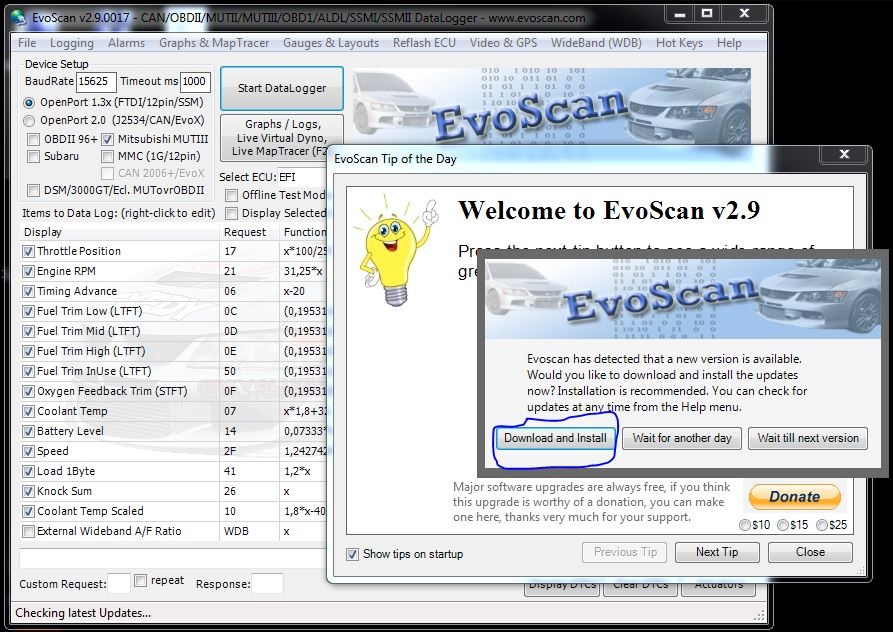Image resolution: width=893 pixels, height=632 pixels.
Task: Open the Help menu
Action: [x=729, y=43]
